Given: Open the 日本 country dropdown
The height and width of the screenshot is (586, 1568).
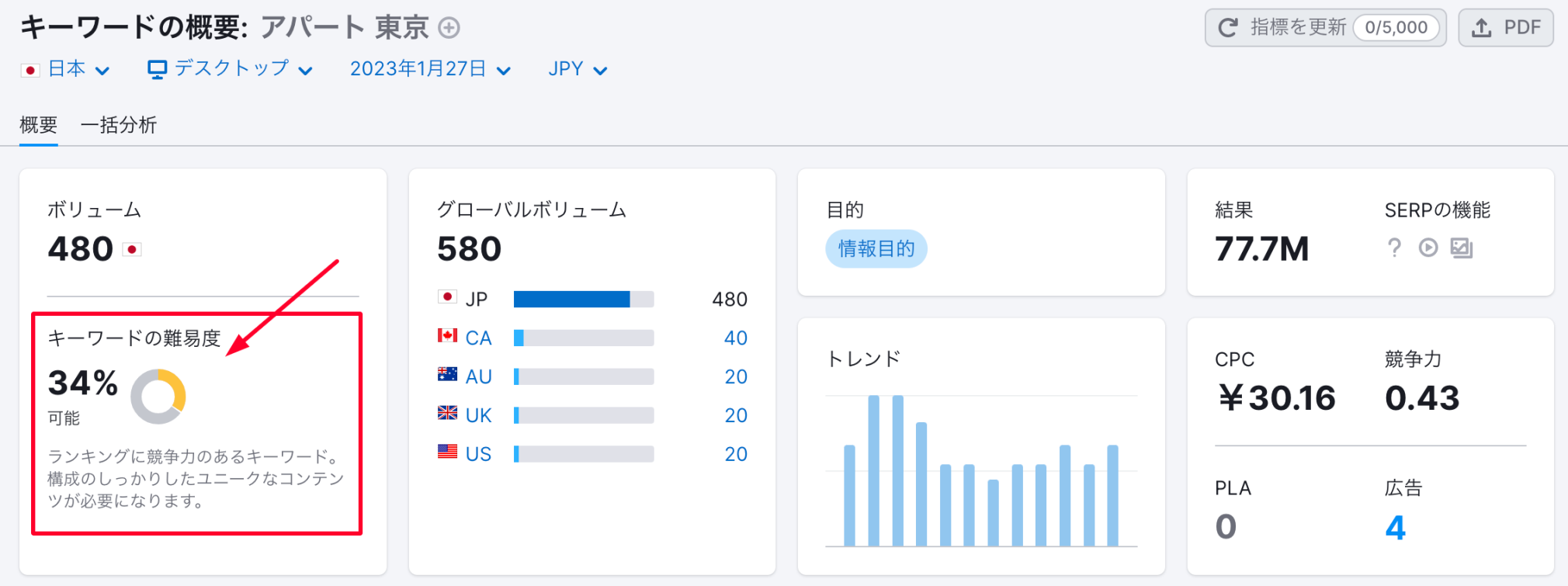Looking at the screenshot, I should 66,70.
